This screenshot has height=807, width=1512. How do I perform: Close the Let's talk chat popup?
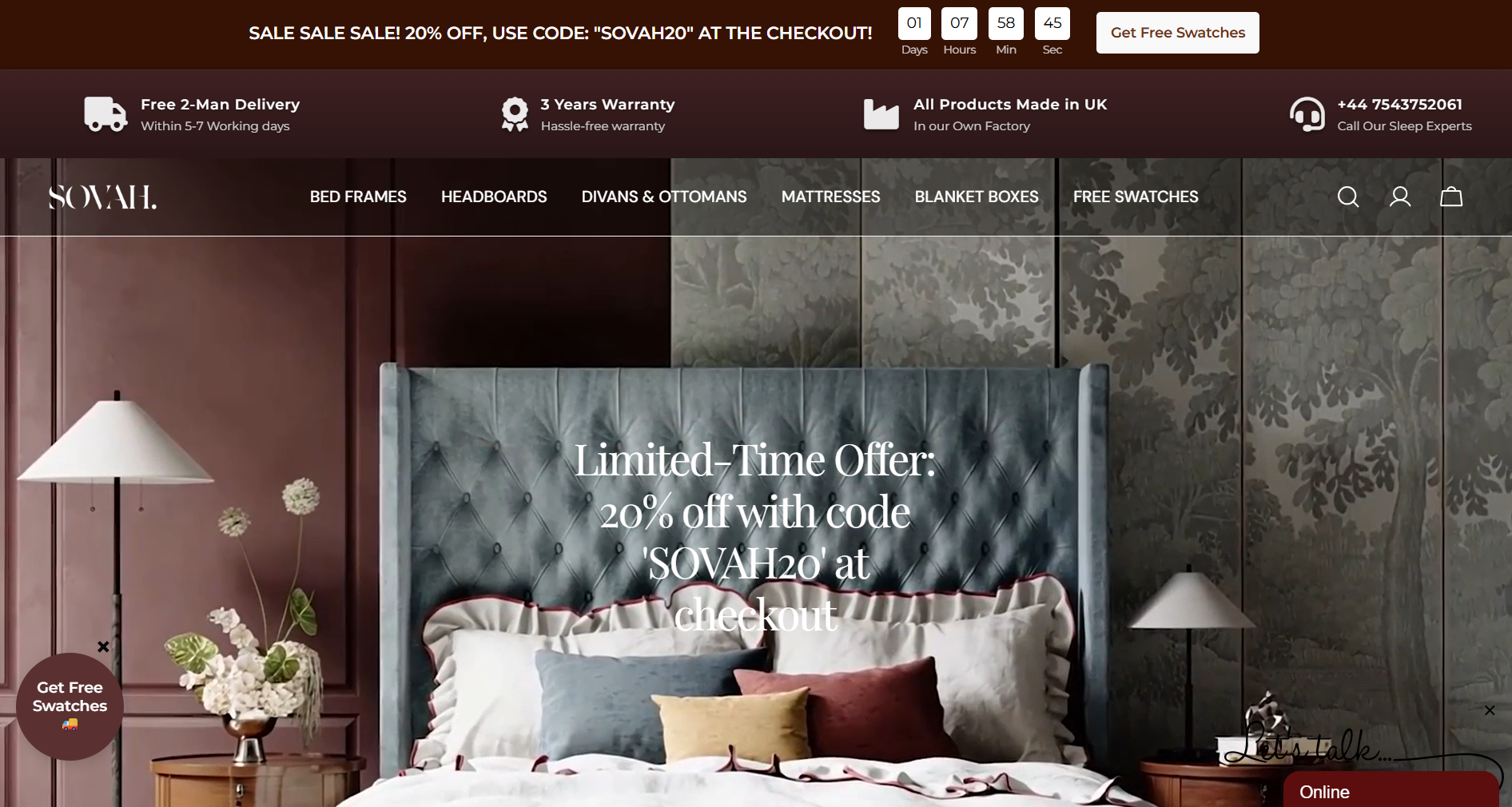(x=1490, y=710)
